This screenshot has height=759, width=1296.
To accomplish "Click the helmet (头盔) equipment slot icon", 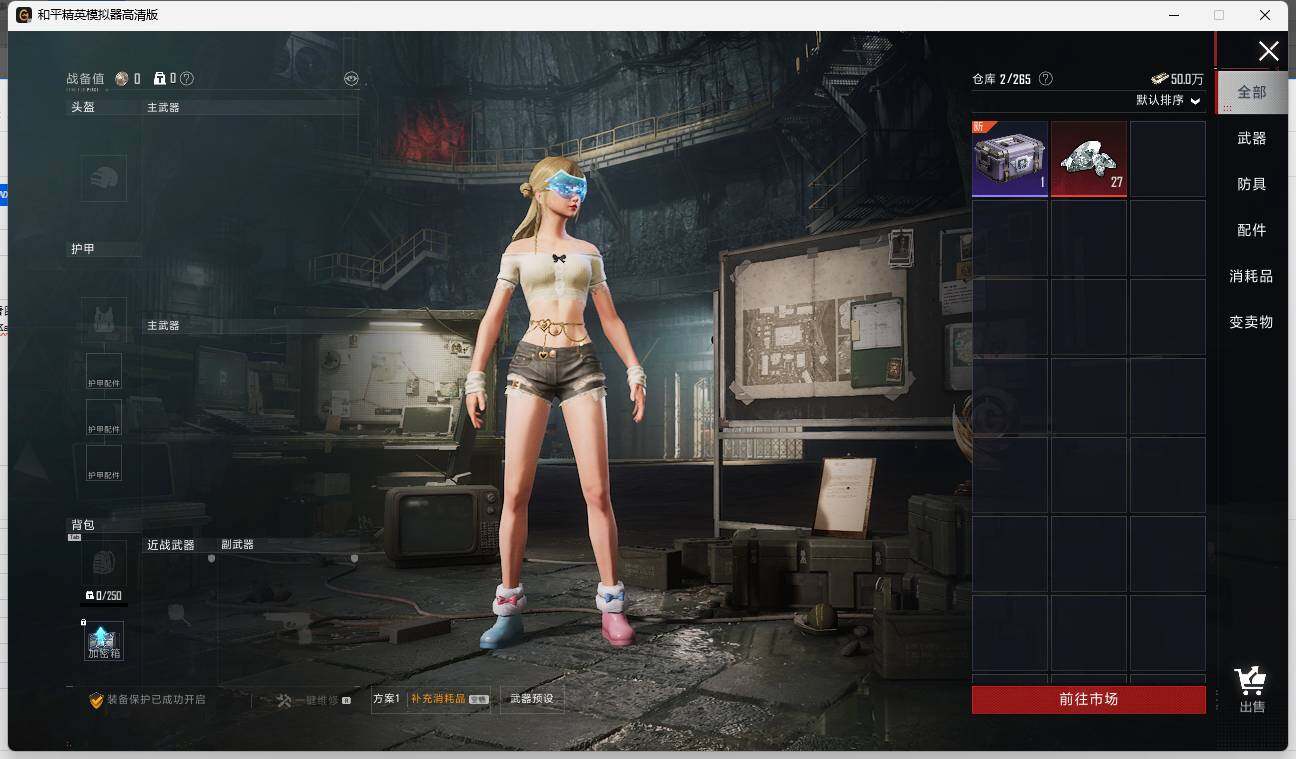I will pos(104,178).
